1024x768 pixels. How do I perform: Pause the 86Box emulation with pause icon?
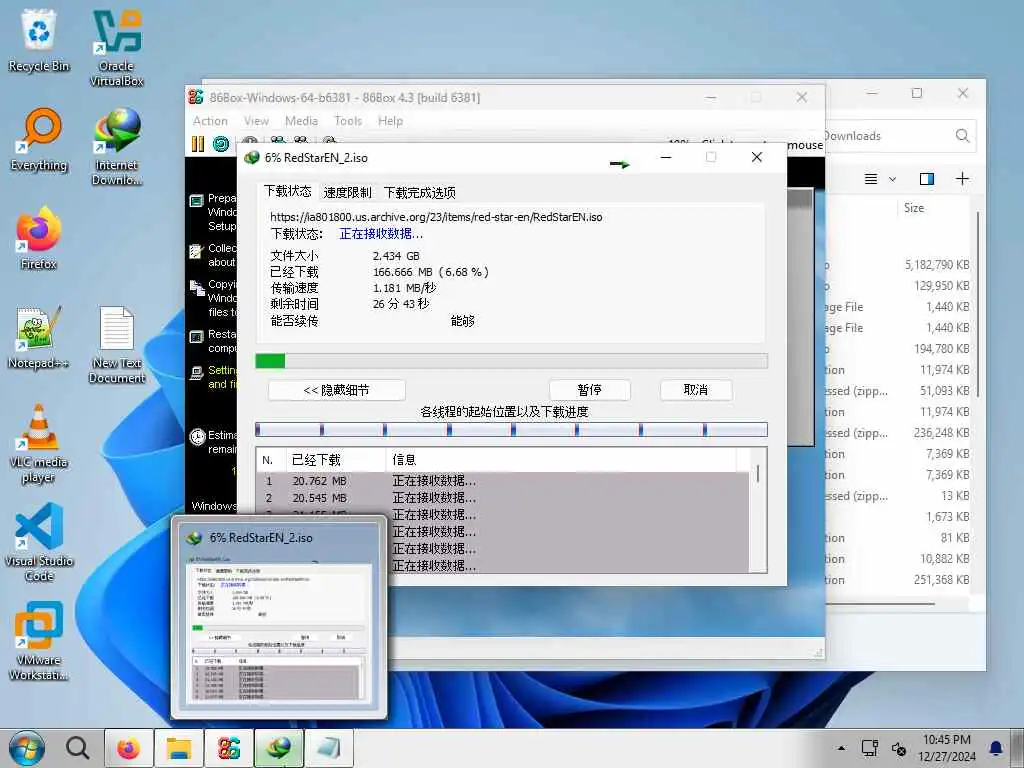[198, 144]
